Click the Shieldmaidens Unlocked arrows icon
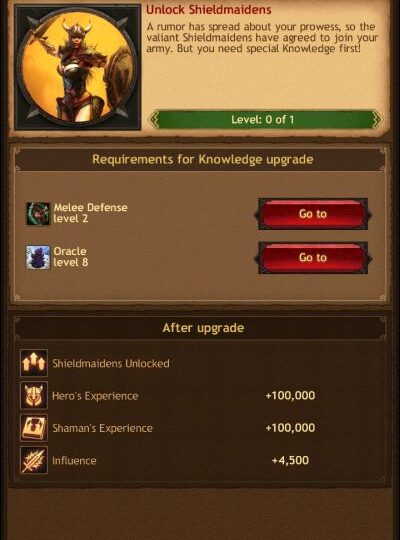Screen dimensions: 400x540 click(34, 363)
